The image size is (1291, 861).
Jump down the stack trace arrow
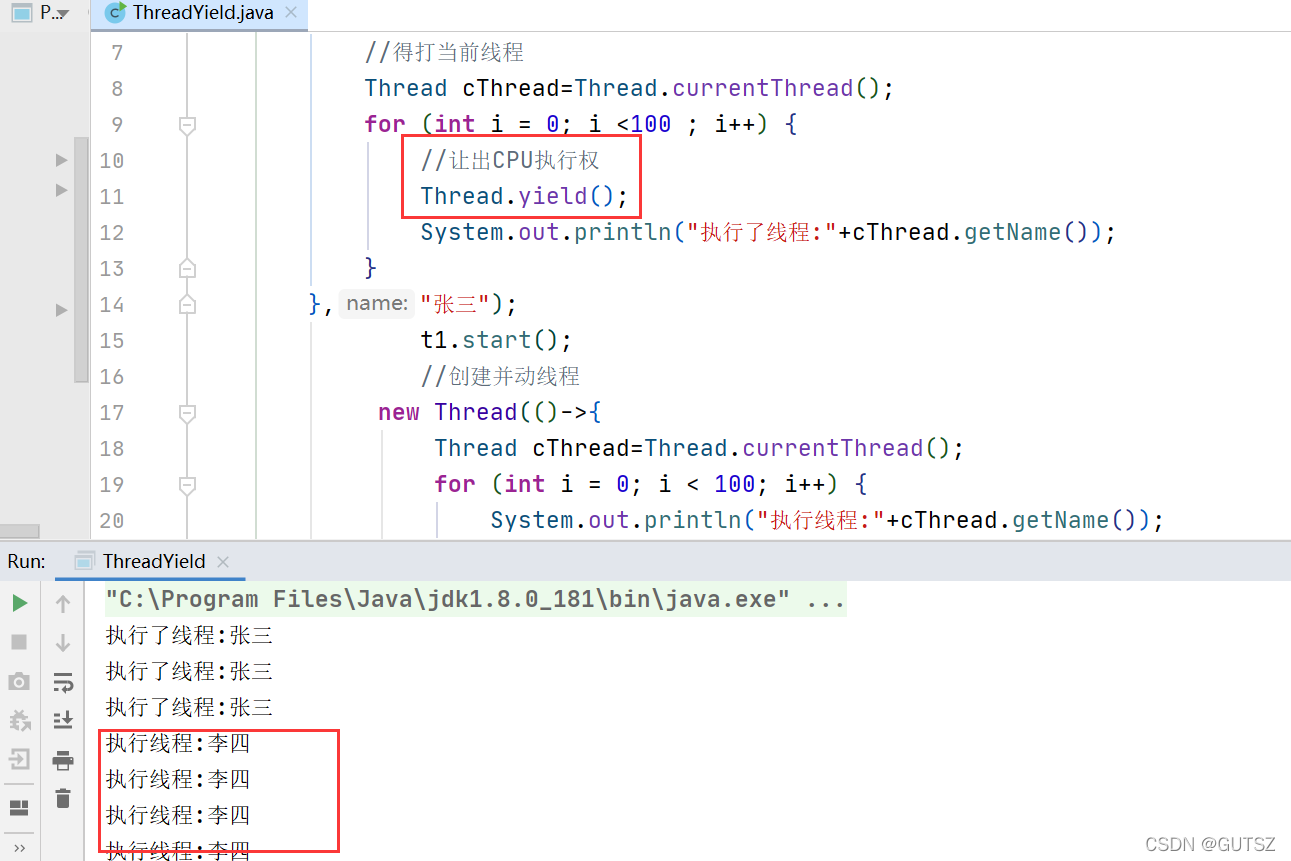pyautogui.click(x=63, y=642)
